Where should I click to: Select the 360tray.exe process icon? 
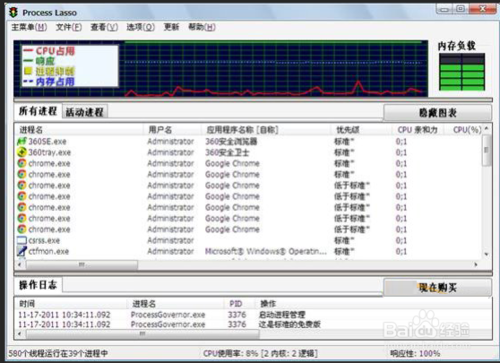point(22,152)
